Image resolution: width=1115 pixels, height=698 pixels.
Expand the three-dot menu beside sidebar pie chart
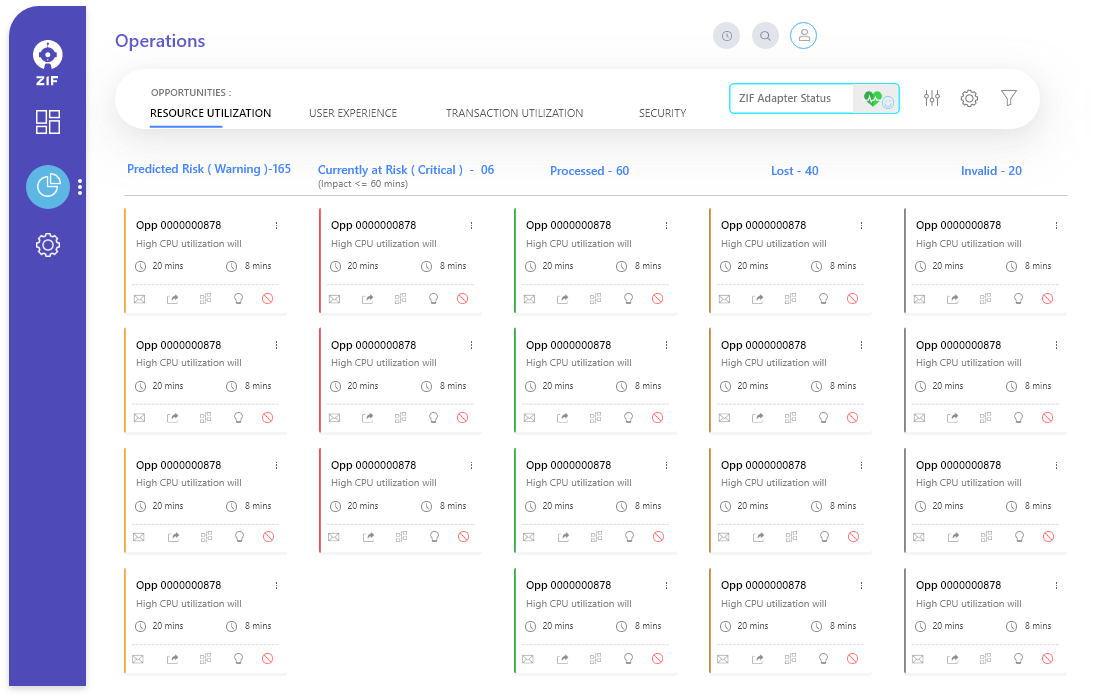click(80, 187)
